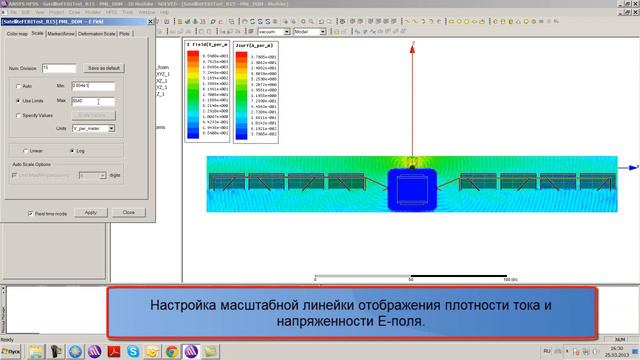Click the mail envelope taskbar icon
640x360 pixels.
(152, 351)
